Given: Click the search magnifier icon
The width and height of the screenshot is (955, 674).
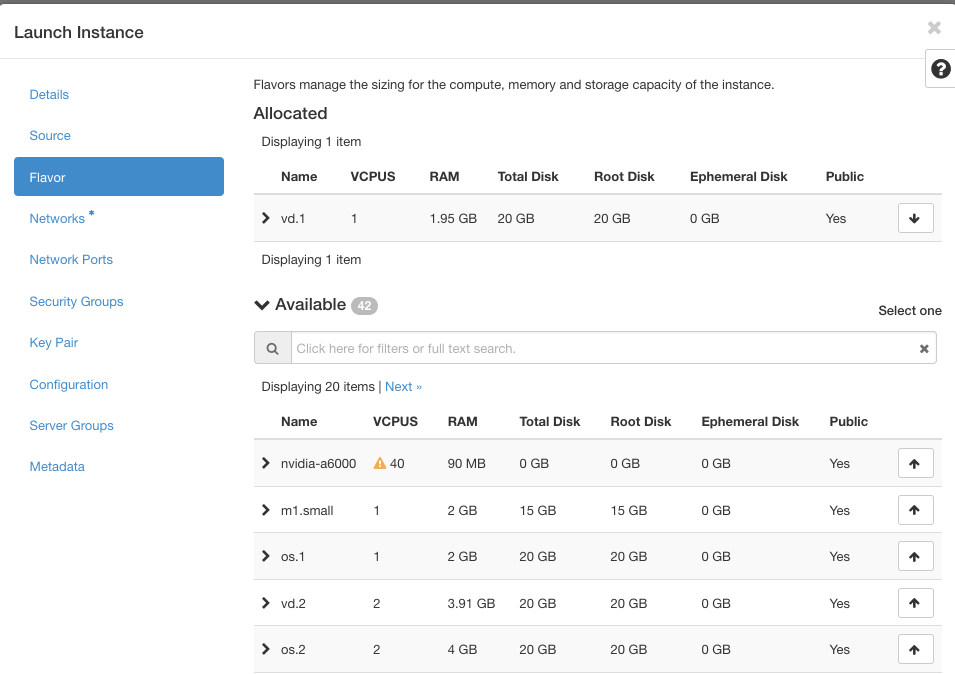Looking at the screenshot, I should click(x=272, y=347).
